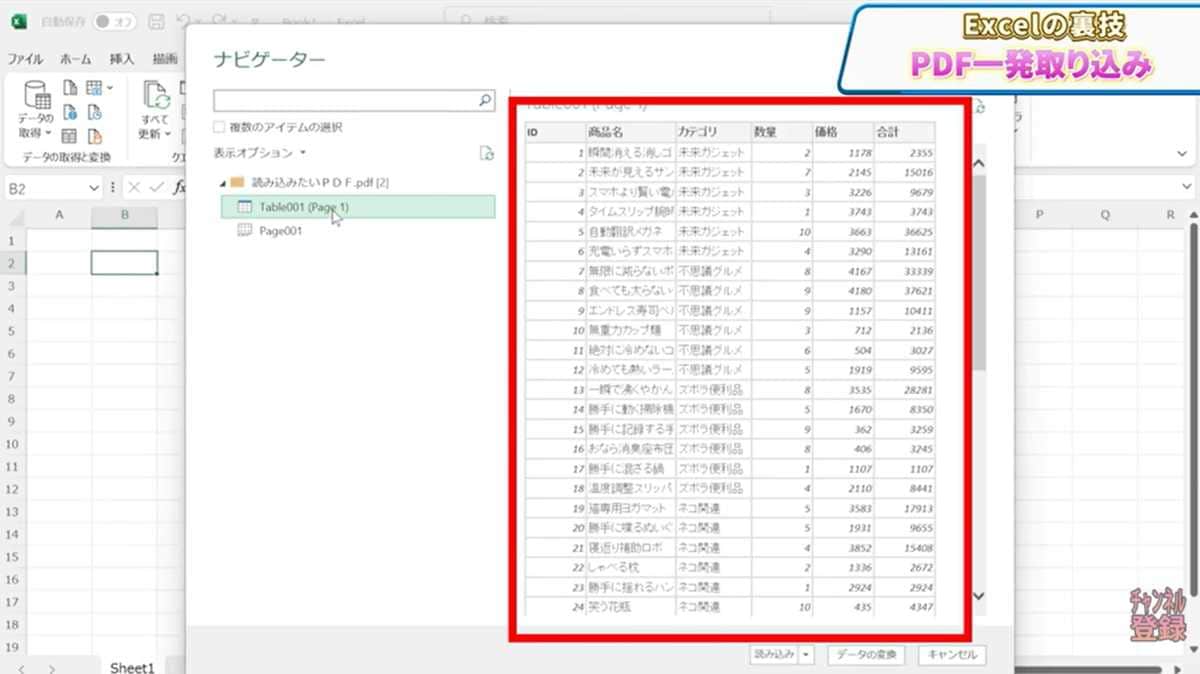
Task: Click the Save icon in Quick Access Toolbar
Action: [x=157, y=21]
